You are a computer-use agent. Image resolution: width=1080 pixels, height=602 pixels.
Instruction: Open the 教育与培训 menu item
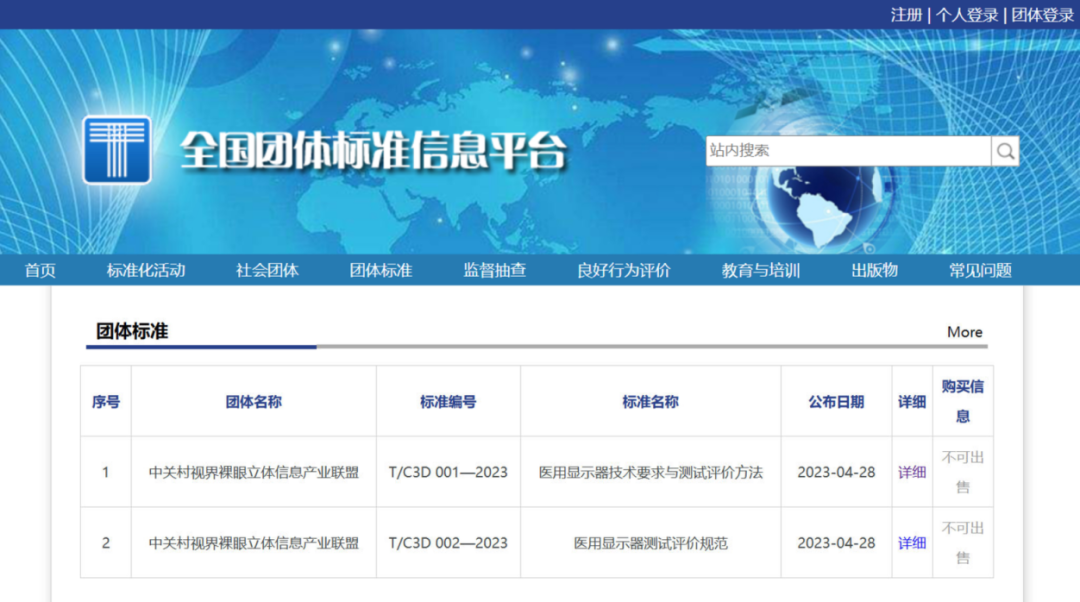click(761, 270)
